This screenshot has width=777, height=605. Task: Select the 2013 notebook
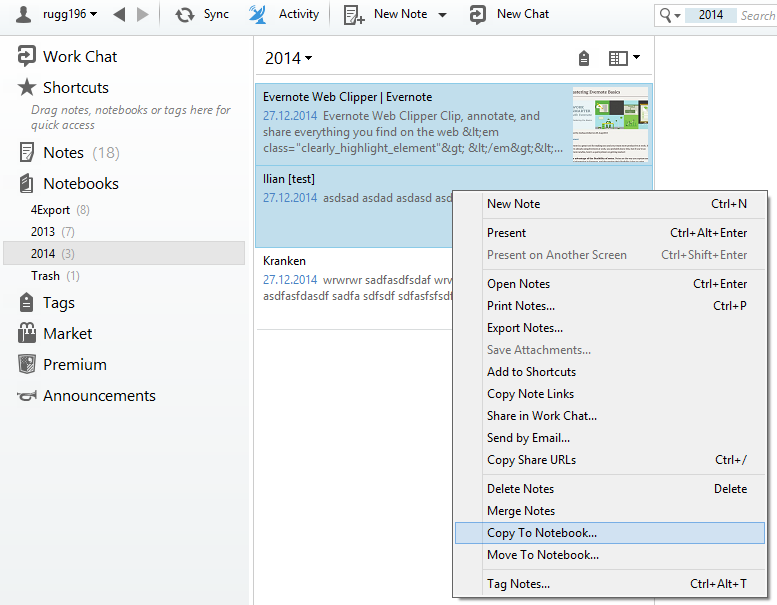(53, 232)
